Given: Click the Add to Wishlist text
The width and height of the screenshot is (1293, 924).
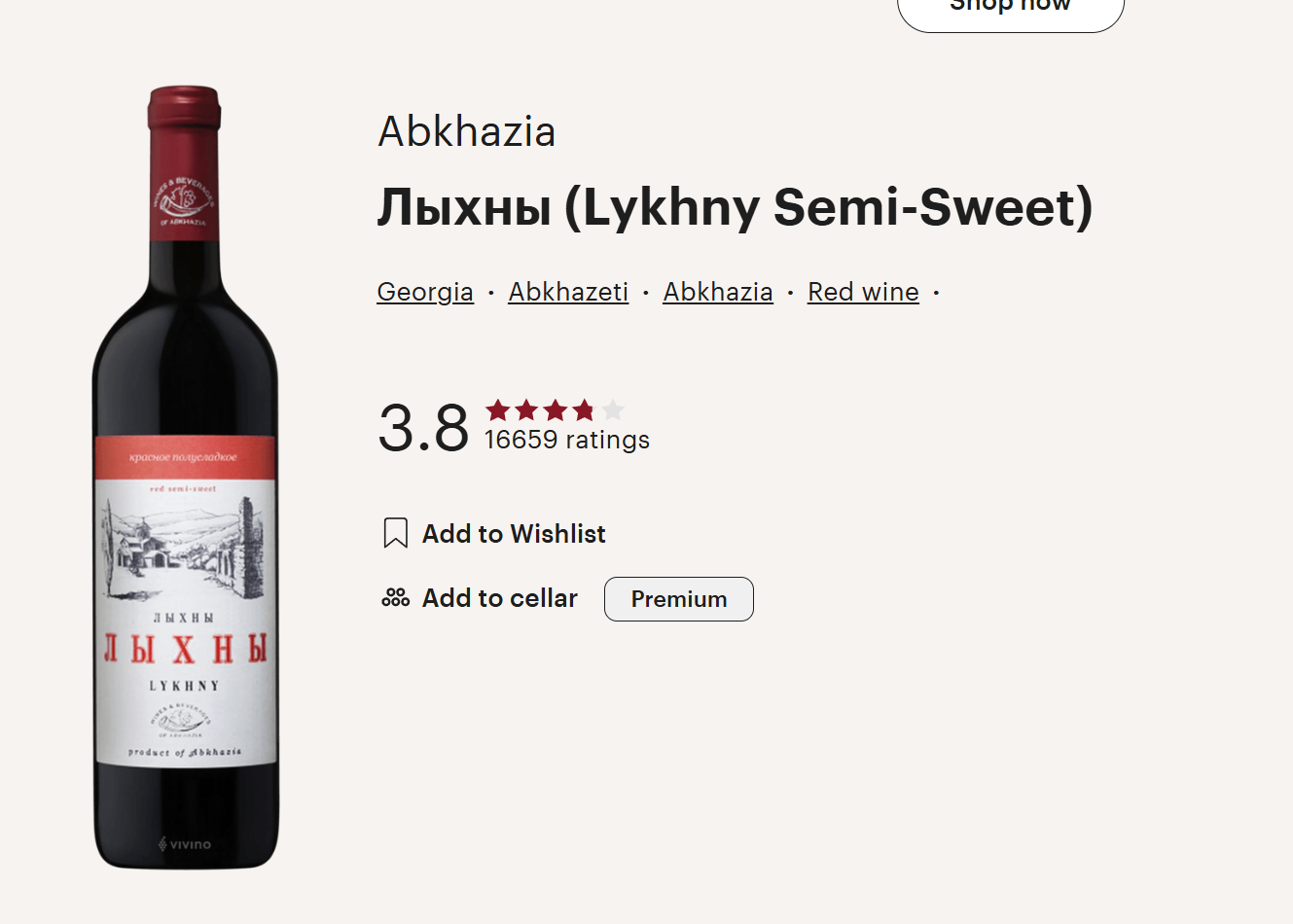Looking at the screenshot, I should point(514,534).
